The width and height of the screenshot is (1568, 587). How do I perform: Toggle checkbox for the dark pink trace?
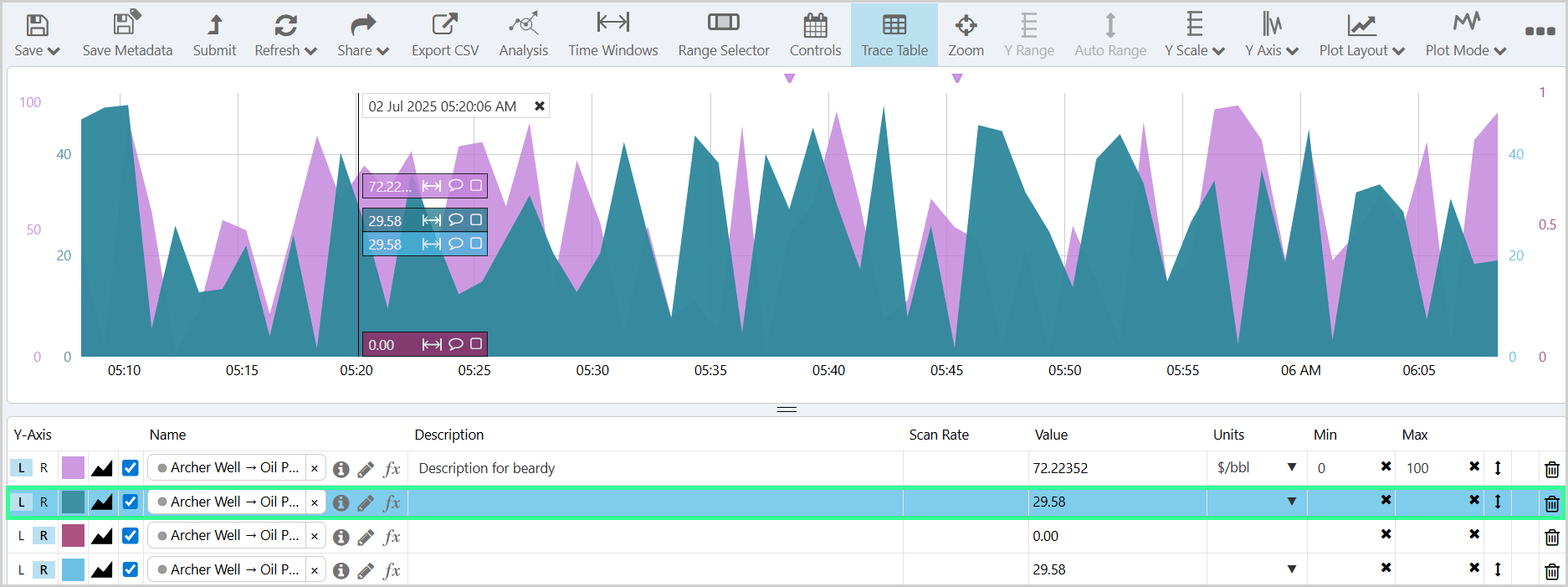point(131,536)
